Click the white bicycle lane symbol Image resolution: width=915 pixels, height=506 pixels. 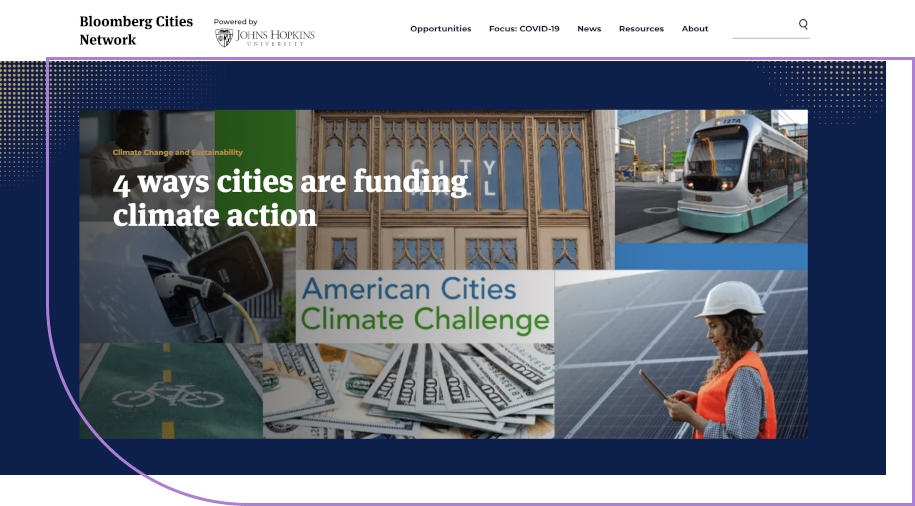[168, 393]
